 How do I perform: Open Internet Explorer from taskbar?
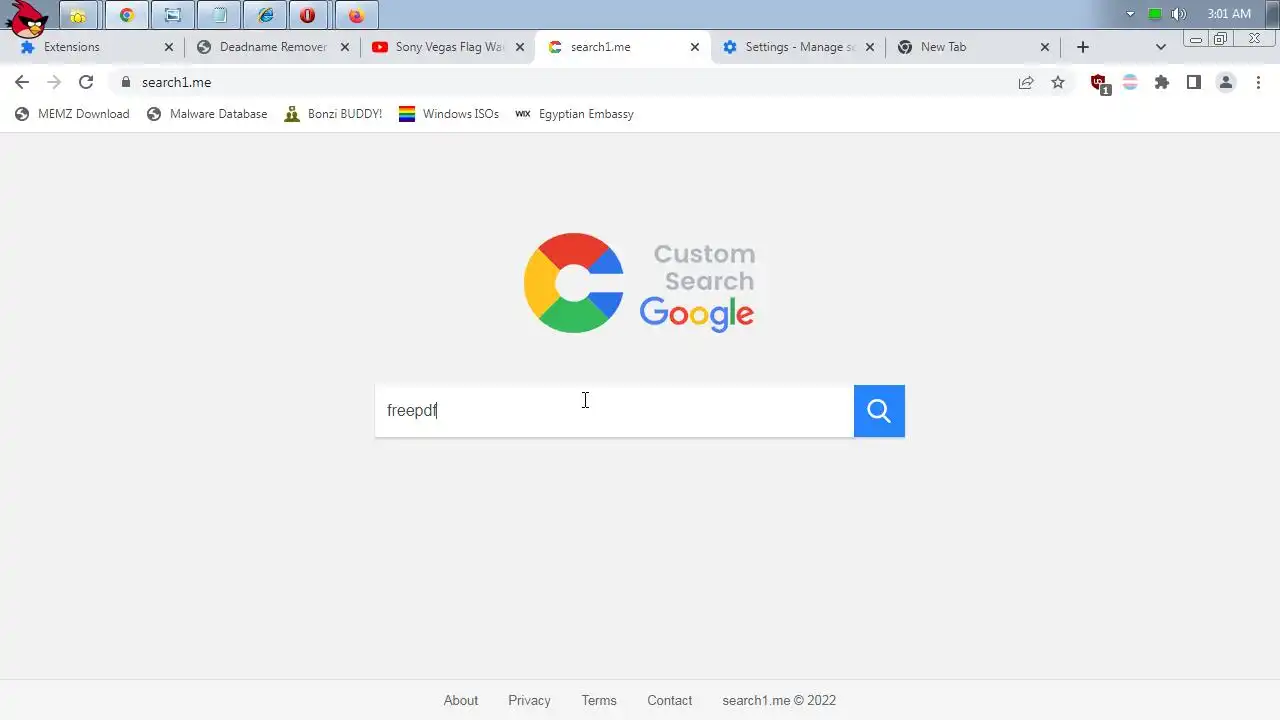265,15
